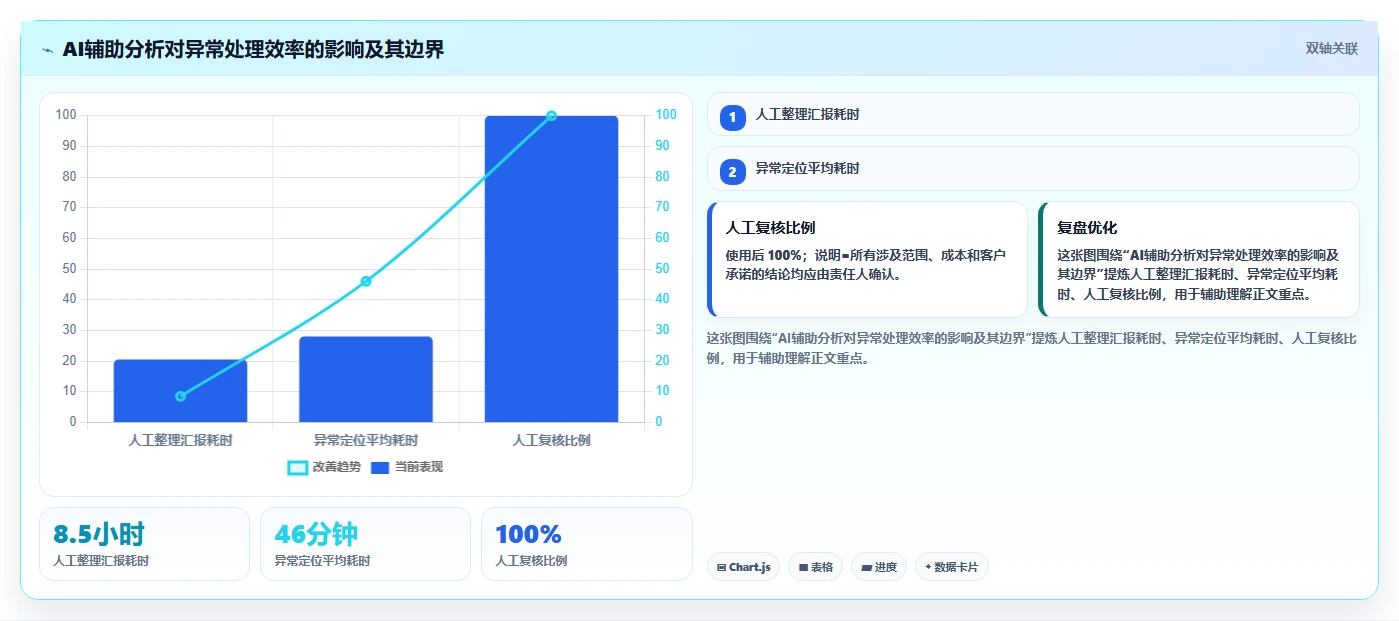
Task: Toggle the 当前表现 legend swatch
Action: coord(380,467)
